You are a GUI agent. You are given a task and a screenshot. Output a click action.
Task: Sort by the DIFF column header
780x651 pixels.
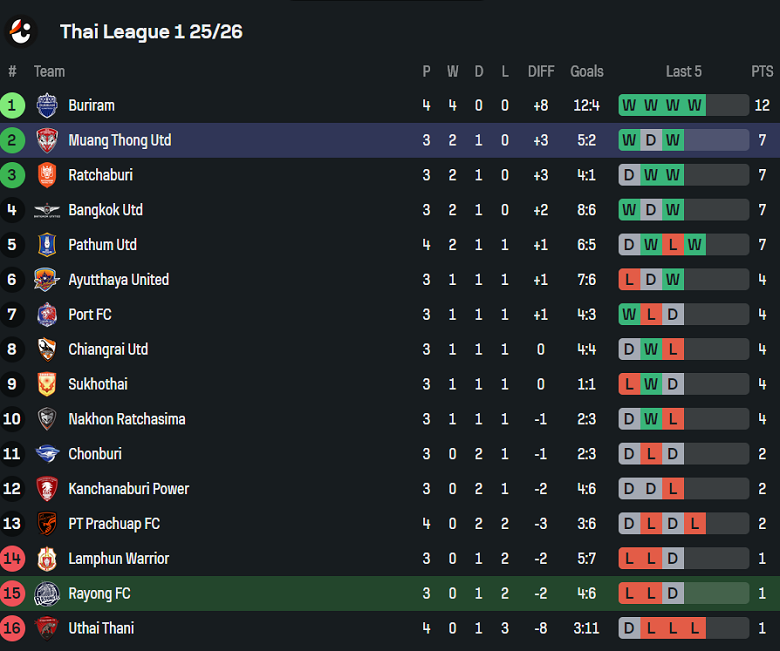[x=541, y=71]
